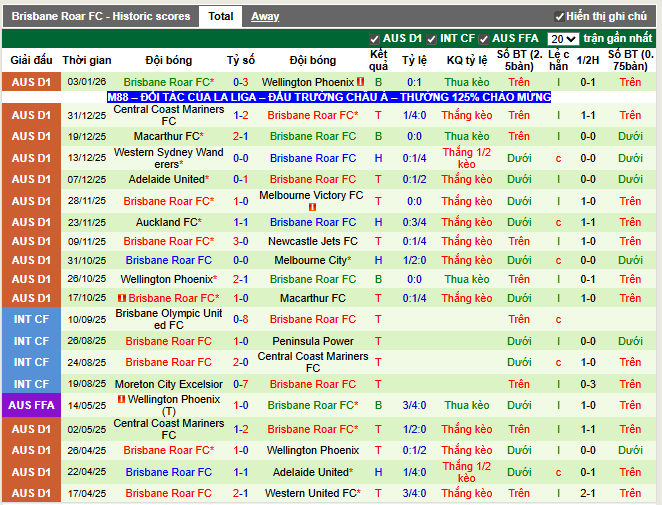Click the 0-3 half-time score on 19/08/25 row
The height and width of the screenshot is (505, 662).
click(x=588, y=384)
